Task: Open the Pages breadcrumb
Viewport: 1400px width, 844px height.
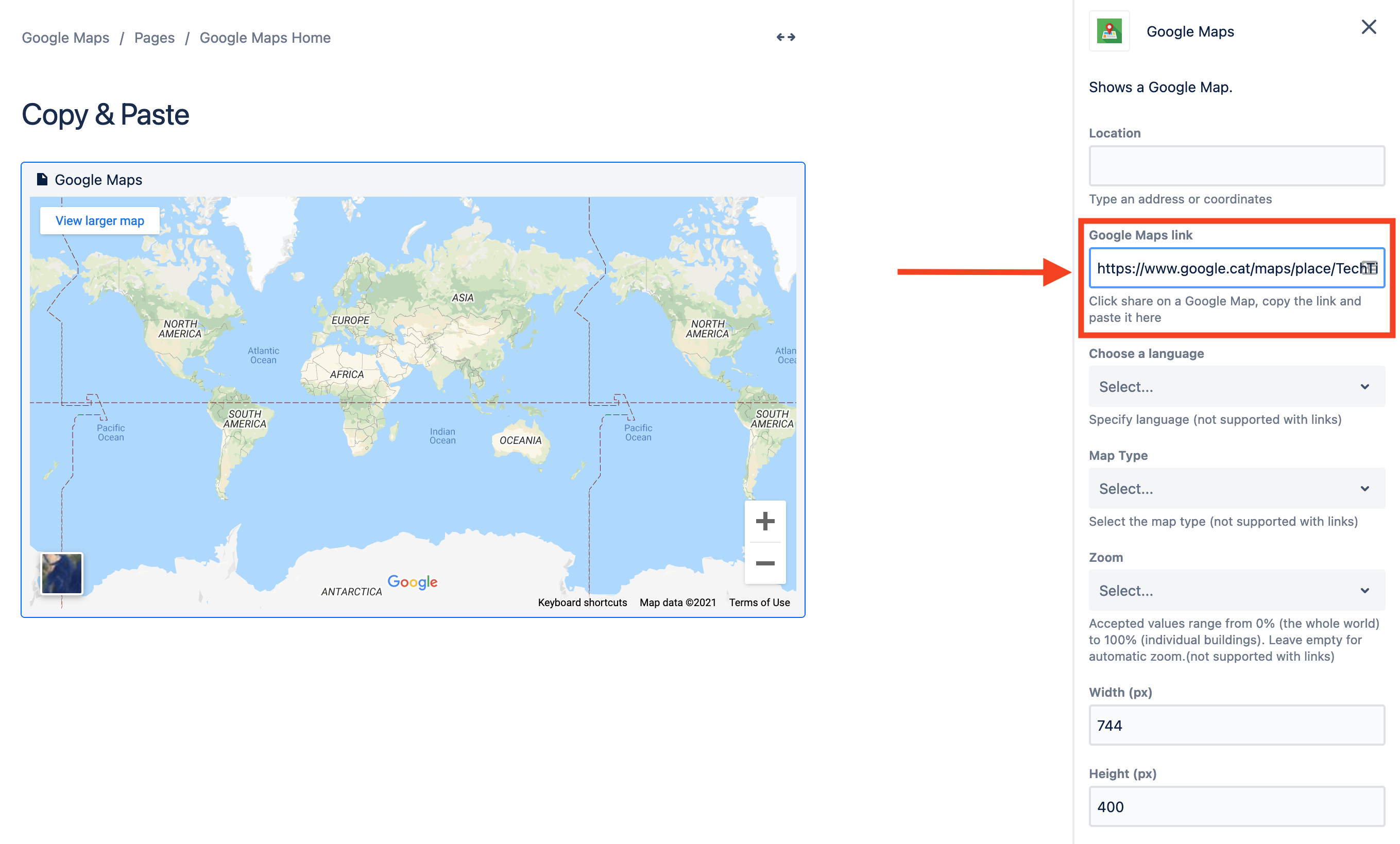Action: tap(154, 38)
